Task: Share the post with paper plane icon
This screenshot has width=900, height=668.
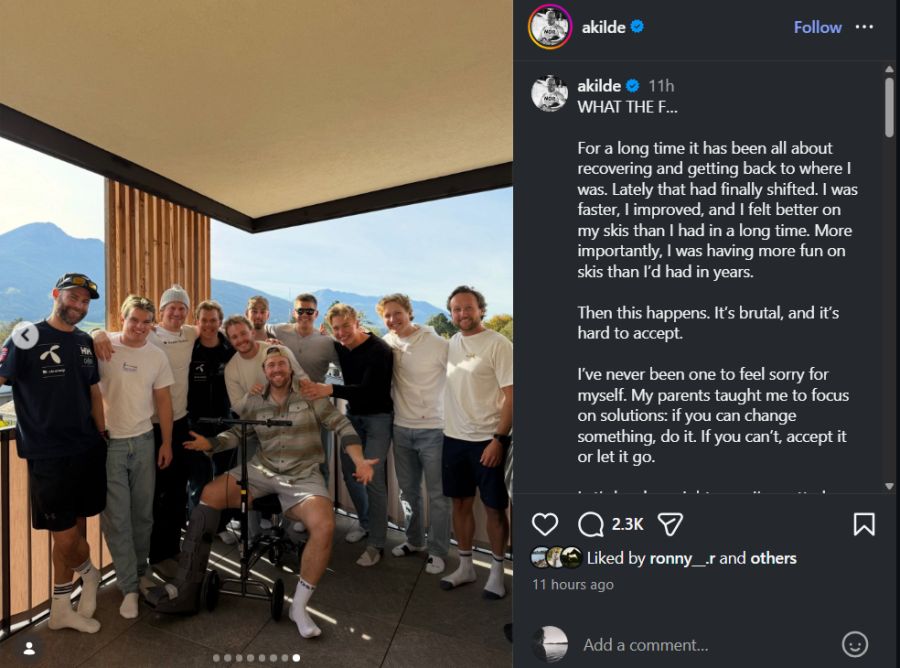Action: (x=670, y=524)
